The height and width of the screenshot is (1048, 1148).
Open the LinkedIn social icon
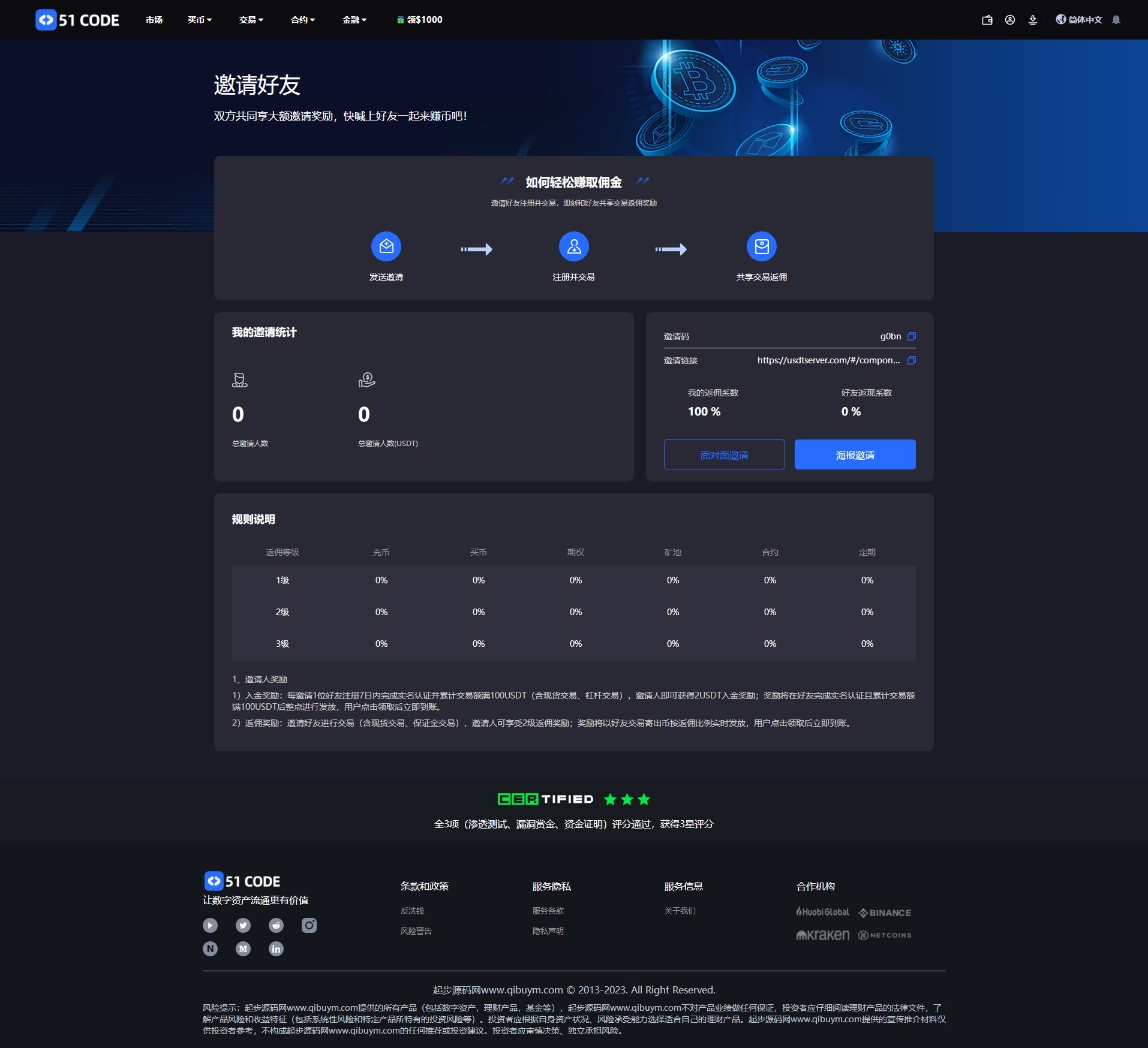277,948
